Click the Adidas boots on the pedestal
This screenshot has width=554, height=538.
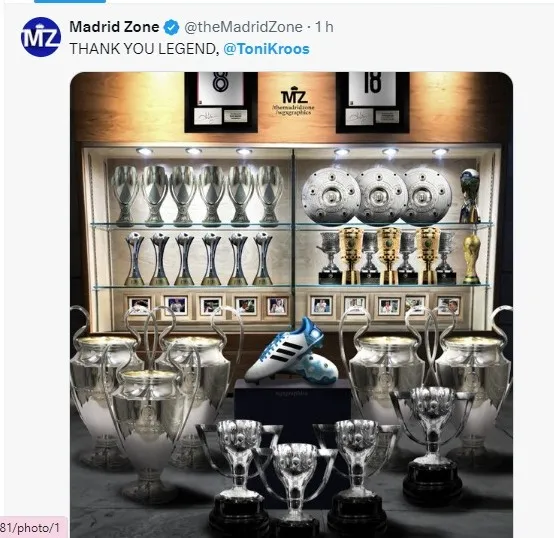coord(291,351)
